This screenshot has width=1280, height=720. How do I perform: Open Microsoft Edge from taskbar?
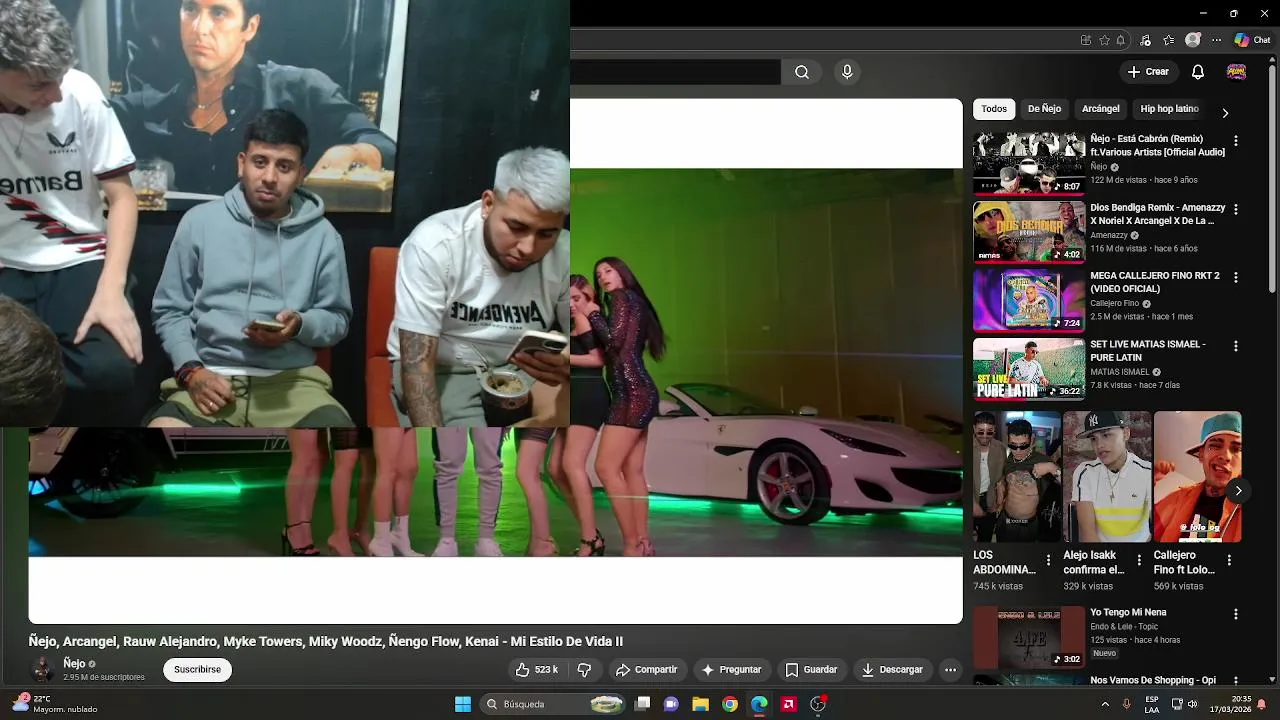(x=759, y=704)
